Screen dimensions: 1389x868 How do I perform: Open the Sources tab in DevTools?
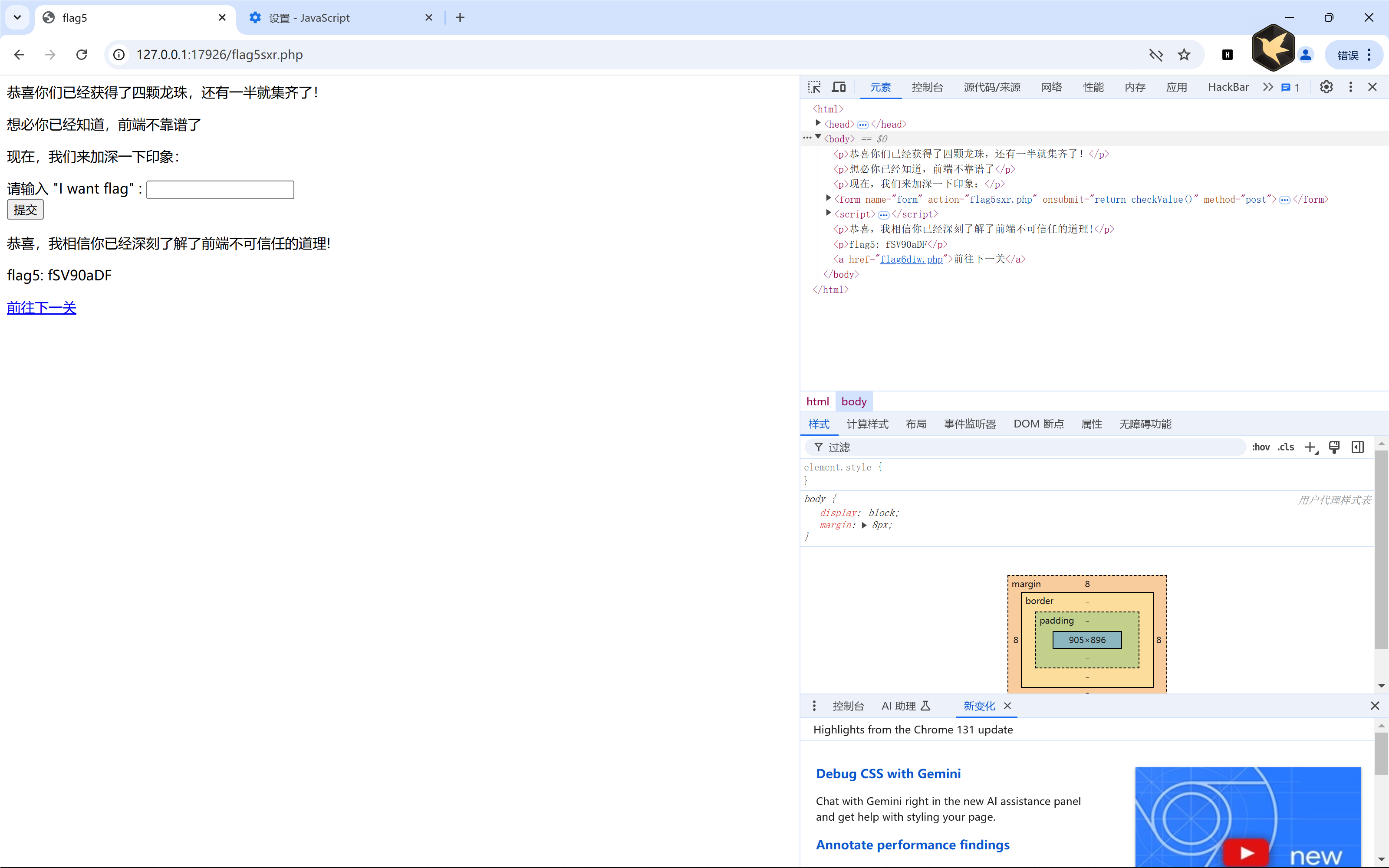pos(992,87)
